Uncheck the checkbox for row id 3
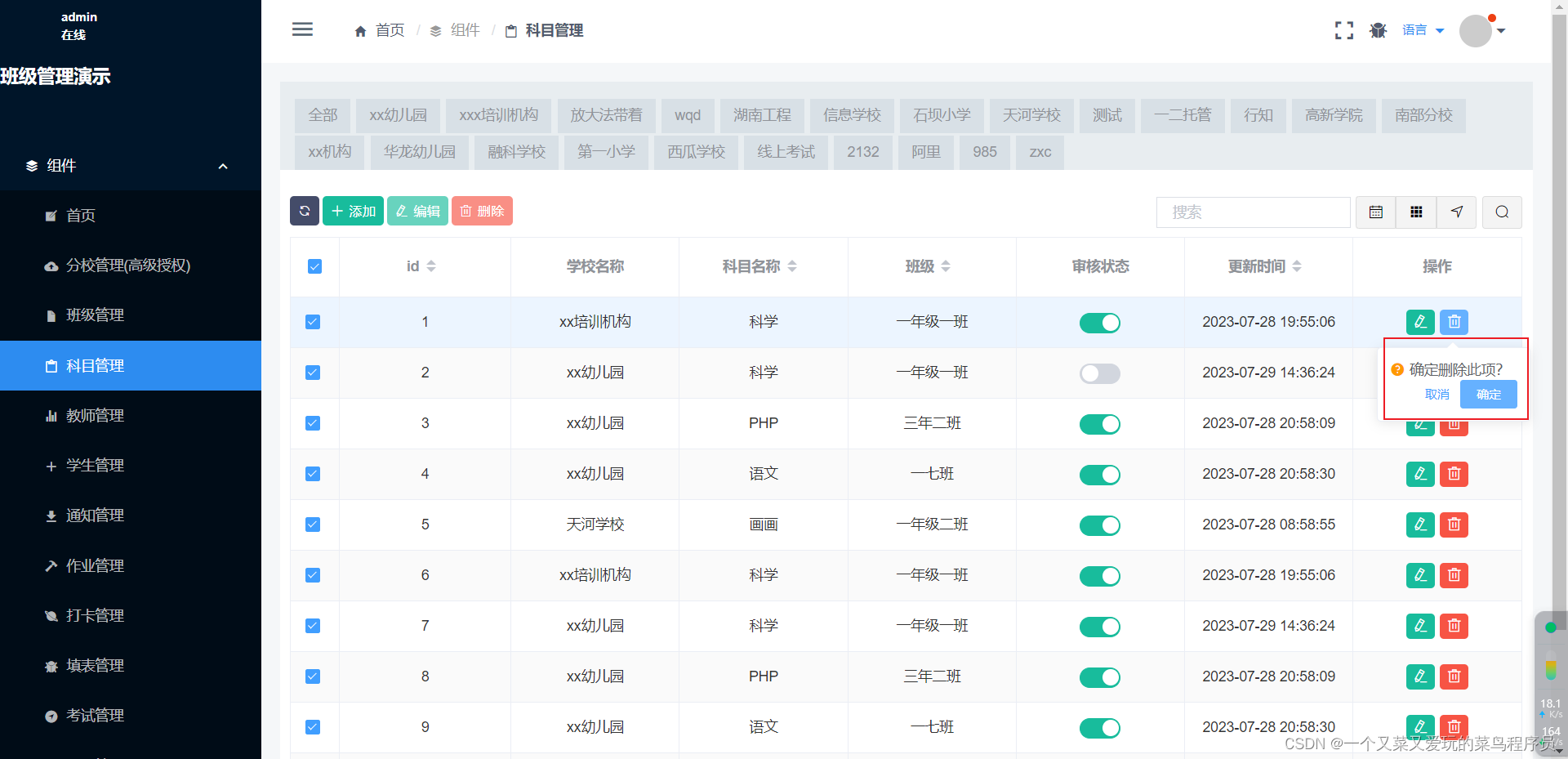This screenshot has width=1568, height=759. (x=313, y=423)
